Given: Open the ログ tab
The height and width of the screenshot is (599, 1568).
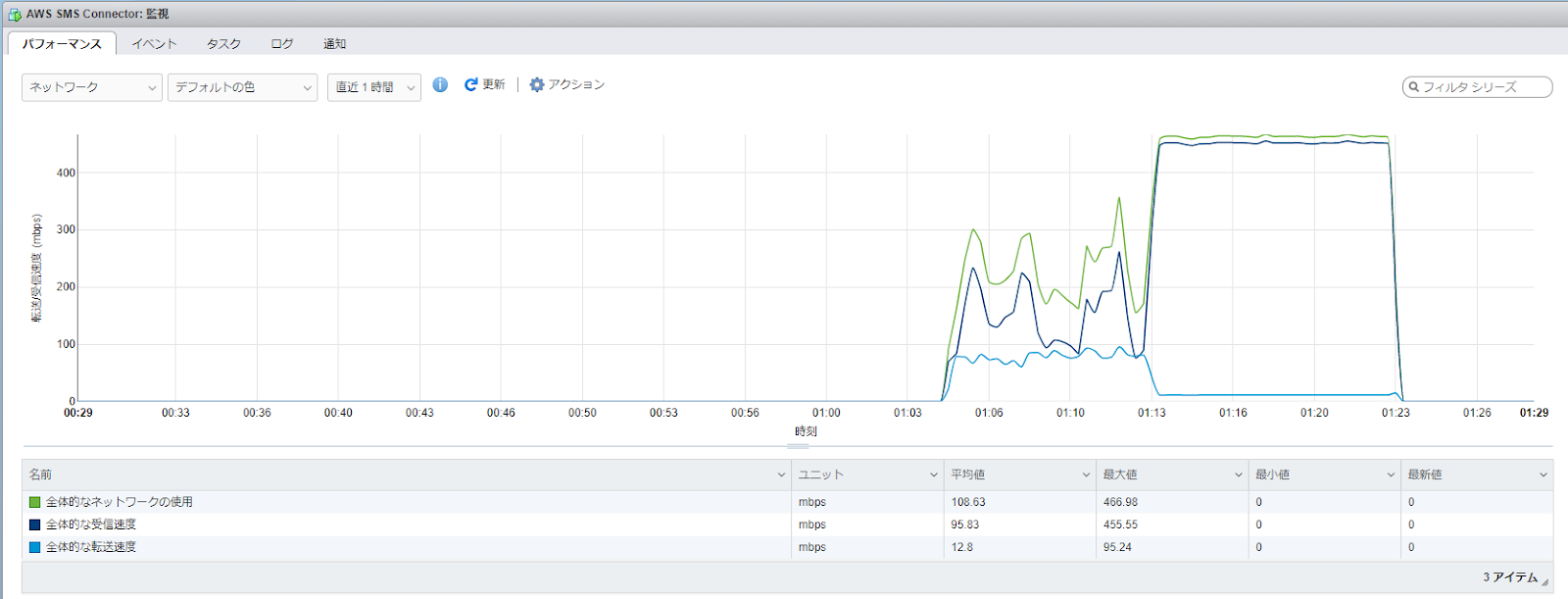Looking at the screenshot, I should click(282, 44).
